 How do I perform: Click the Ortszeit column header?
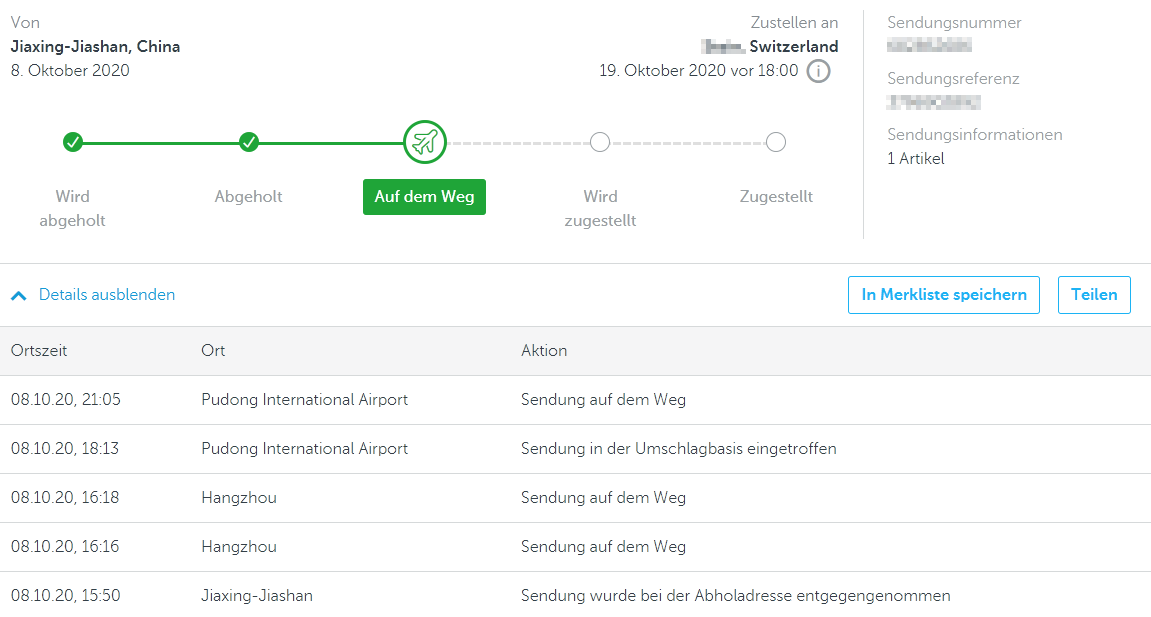[39, 351]
